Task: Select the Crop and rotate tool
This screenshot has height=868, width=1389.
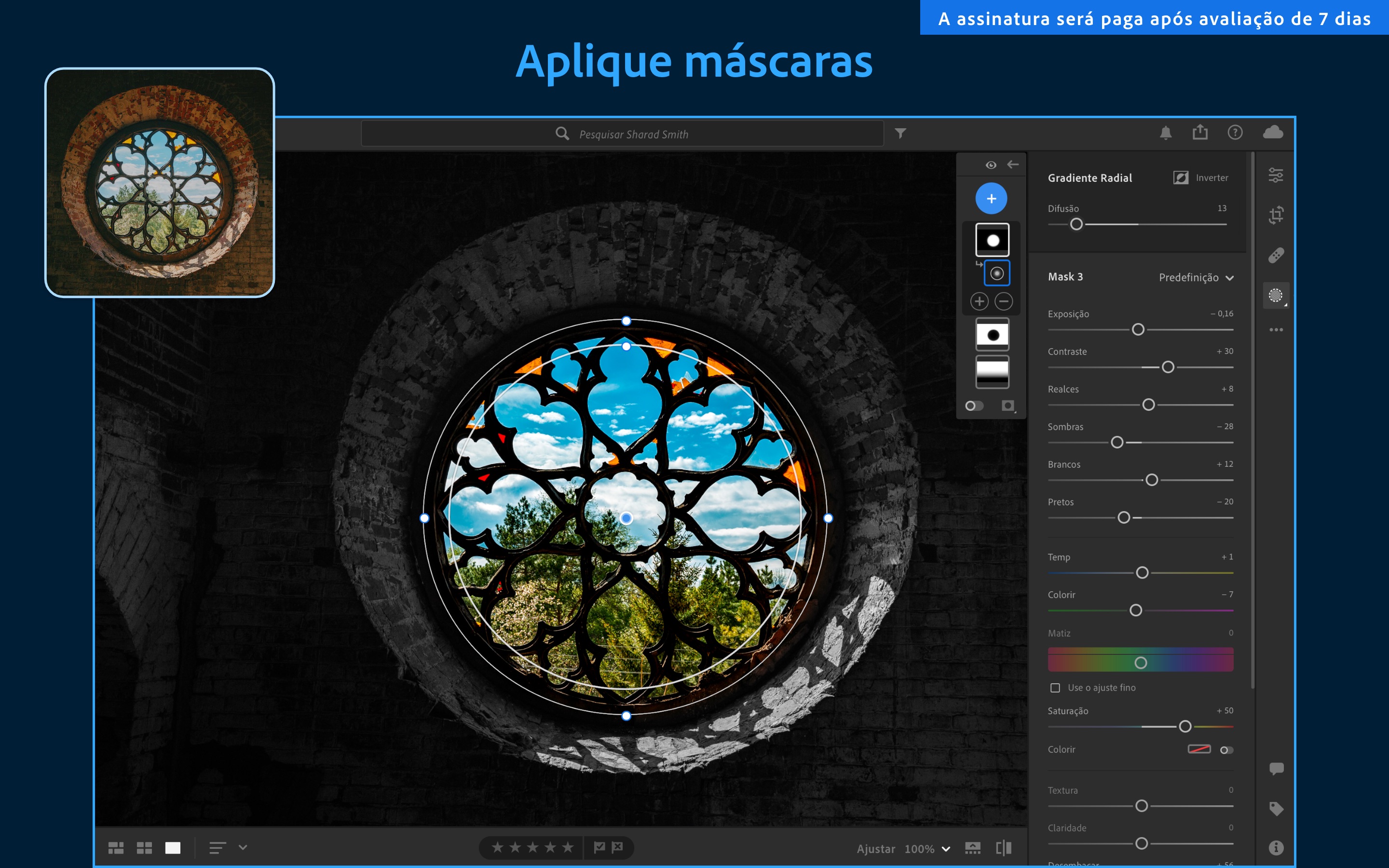Action: click(x=1275, y=215)
